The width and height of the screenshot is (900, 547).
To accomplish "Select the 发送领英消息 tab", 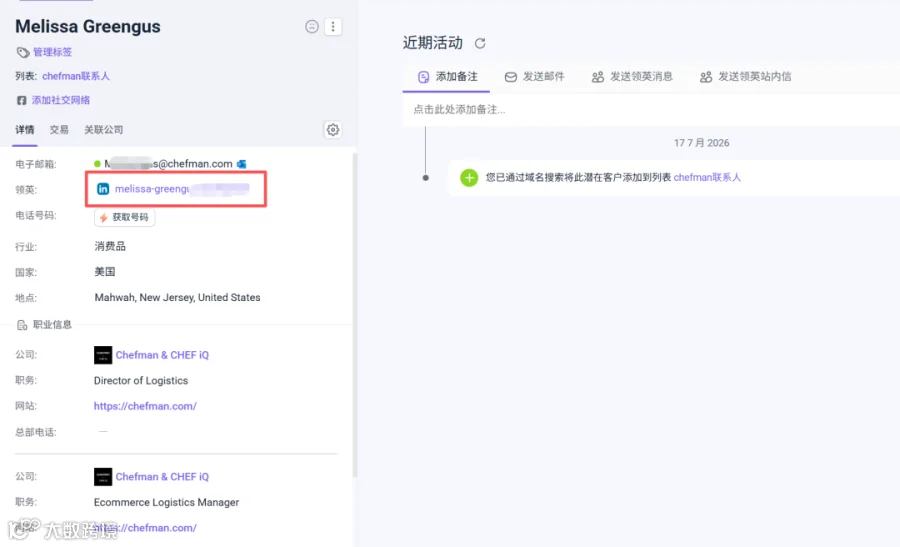I will coord(632,76).
